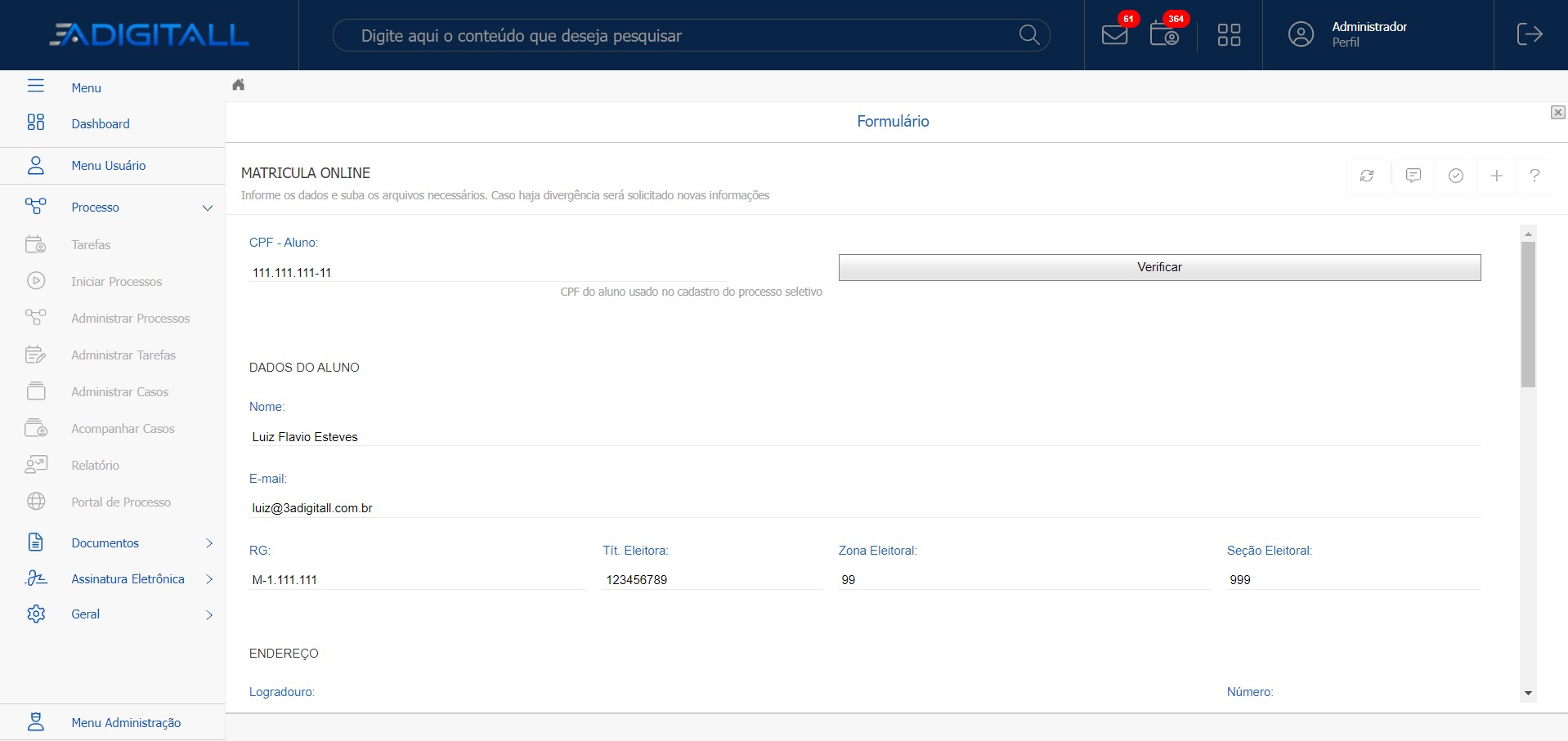
Task: Click the Relatório icon in sidebar
Action: click(36, 465)
